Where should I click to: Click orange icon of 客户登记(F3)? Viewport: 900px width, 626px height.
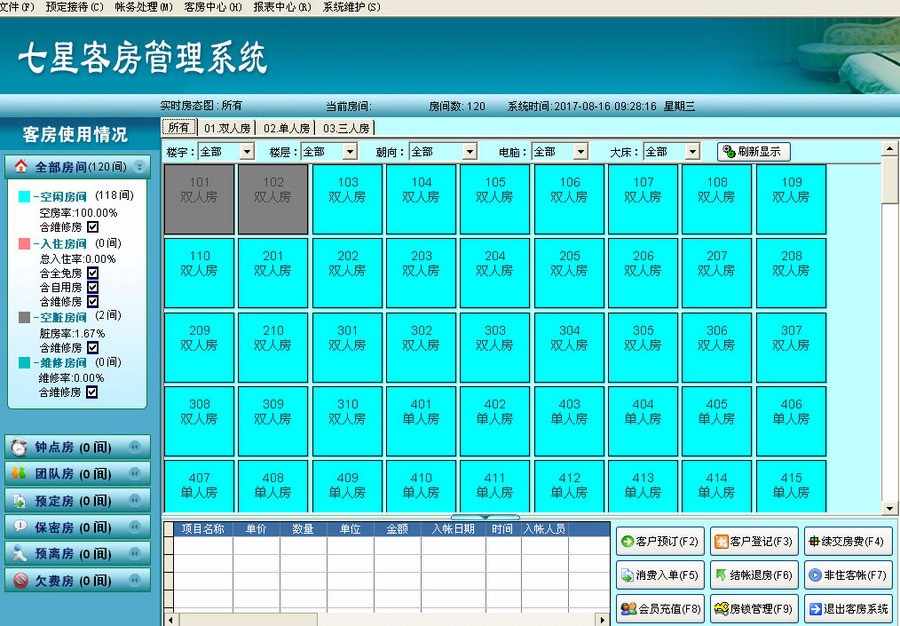[721, 541]
